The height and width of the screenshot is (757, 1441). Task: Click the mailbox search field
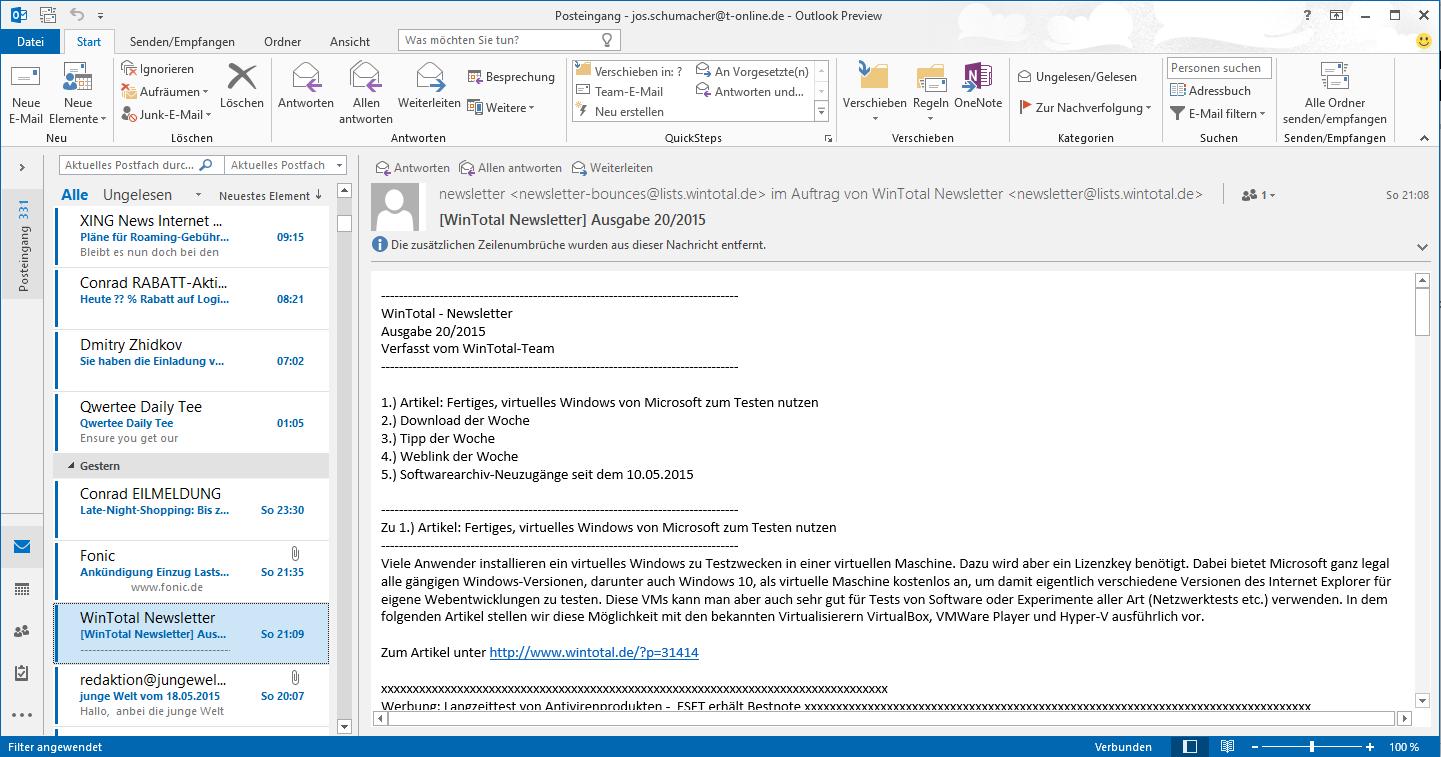[140, 165]
